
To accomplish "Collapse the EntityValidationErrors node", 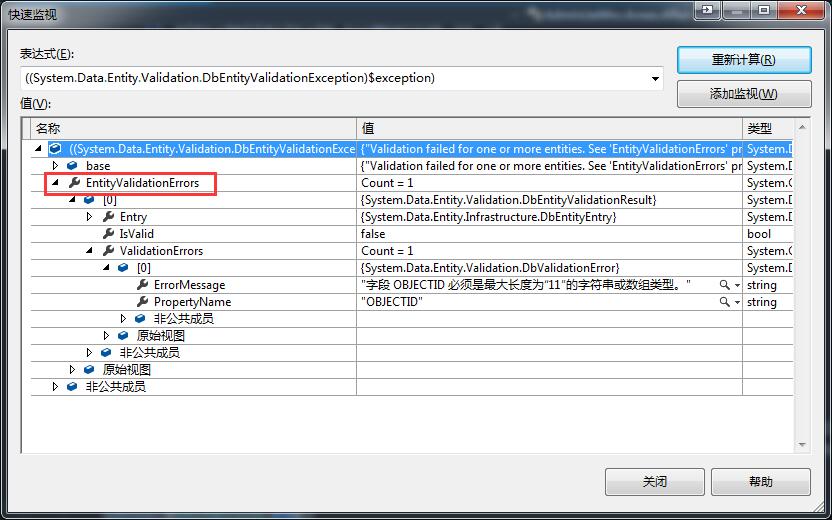I will (55, 183).
